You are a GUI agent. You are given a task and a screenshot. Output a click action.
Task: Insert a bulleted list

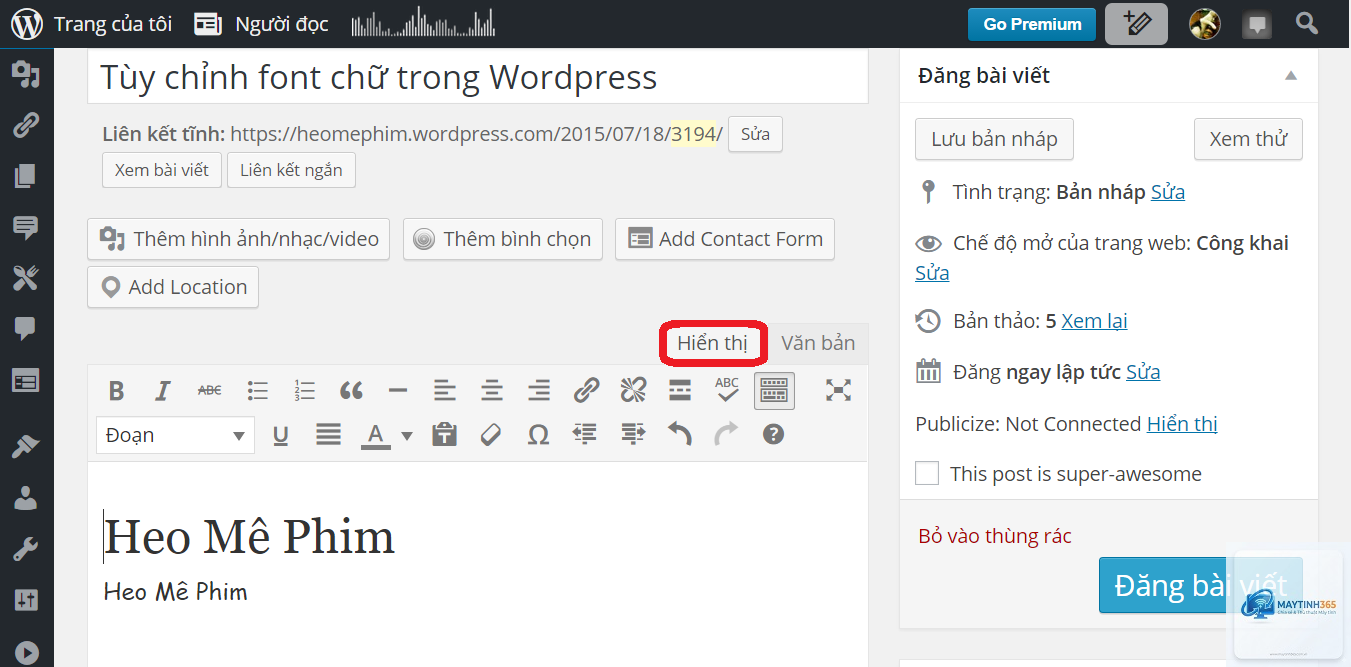tap(258, 391)
